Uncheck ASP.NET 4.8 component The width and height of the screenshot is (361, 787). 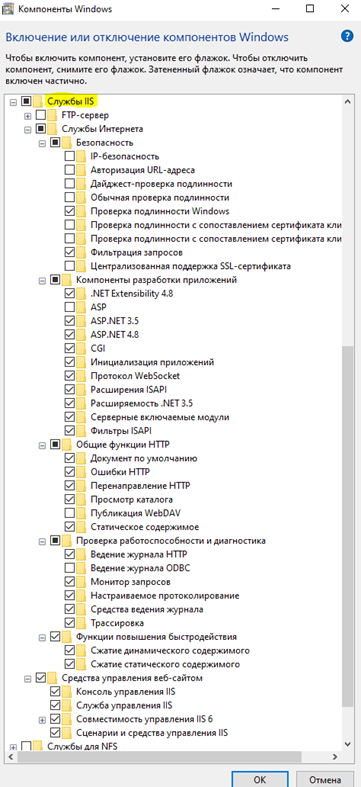pyautogui.click(x=70, y=334)
